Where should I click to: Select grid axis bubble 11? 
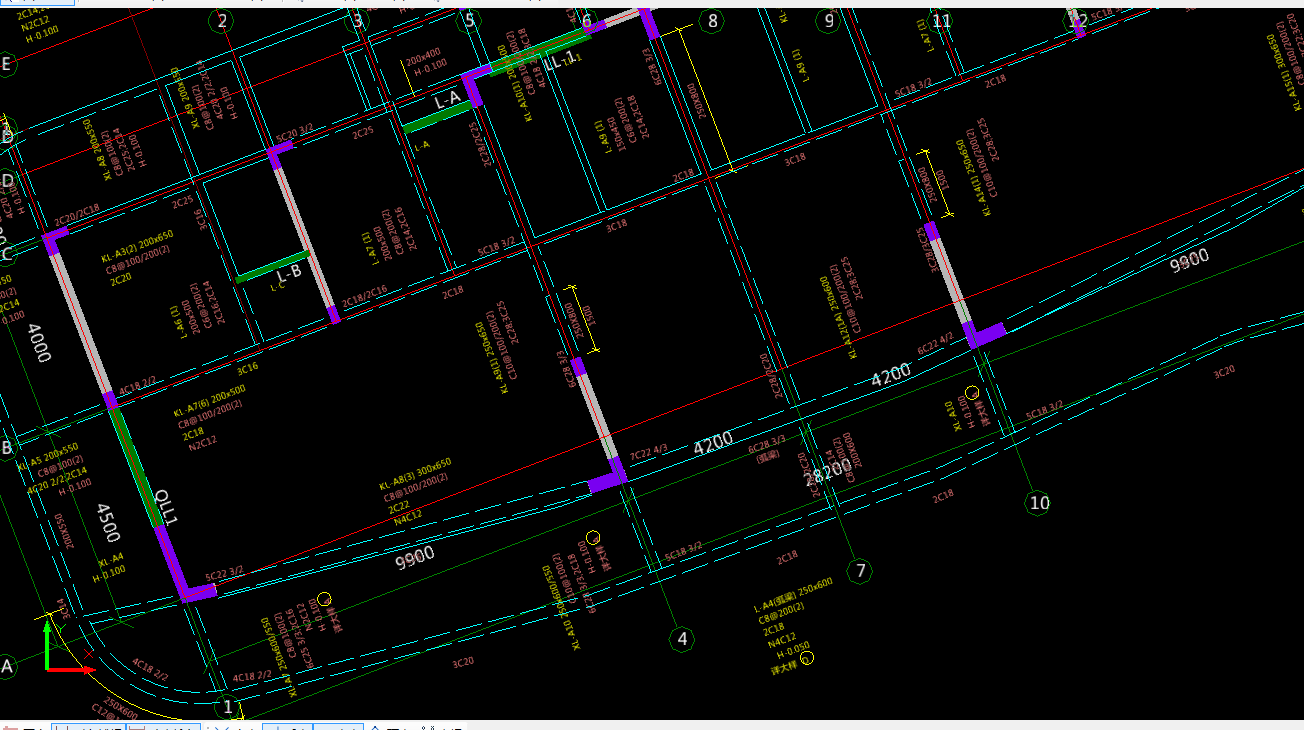(x=941, y=21)
